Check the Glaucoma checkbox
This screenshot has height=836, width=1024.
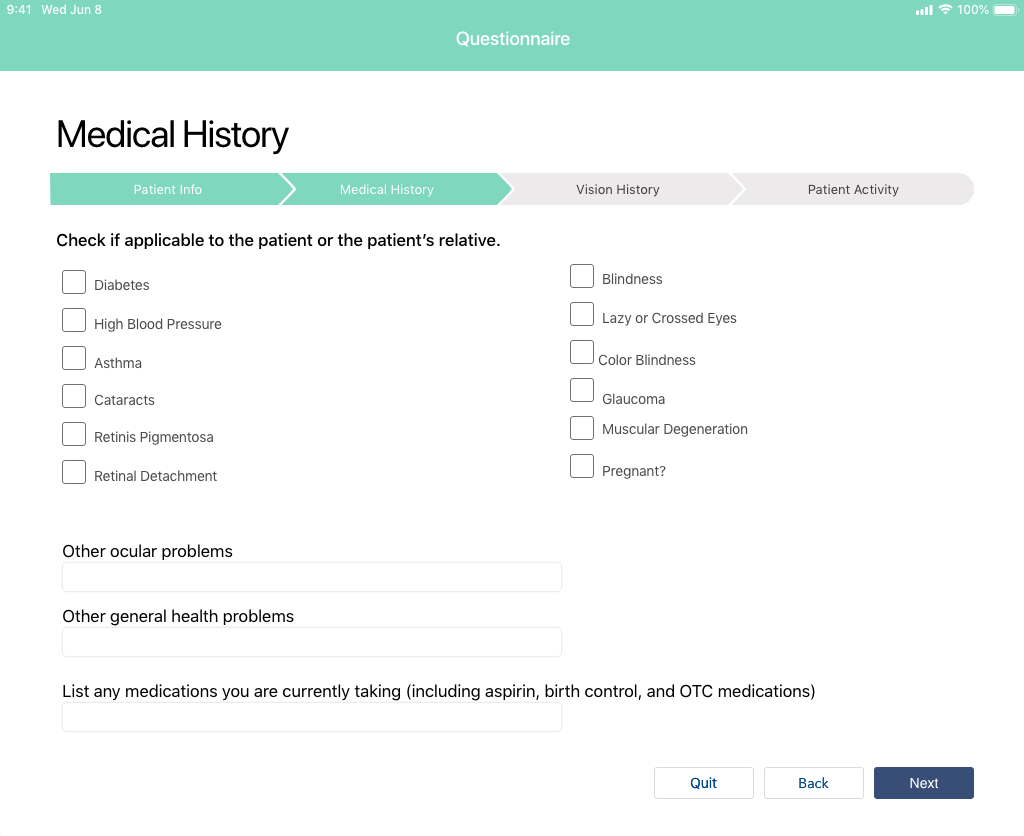pos(582,390)
